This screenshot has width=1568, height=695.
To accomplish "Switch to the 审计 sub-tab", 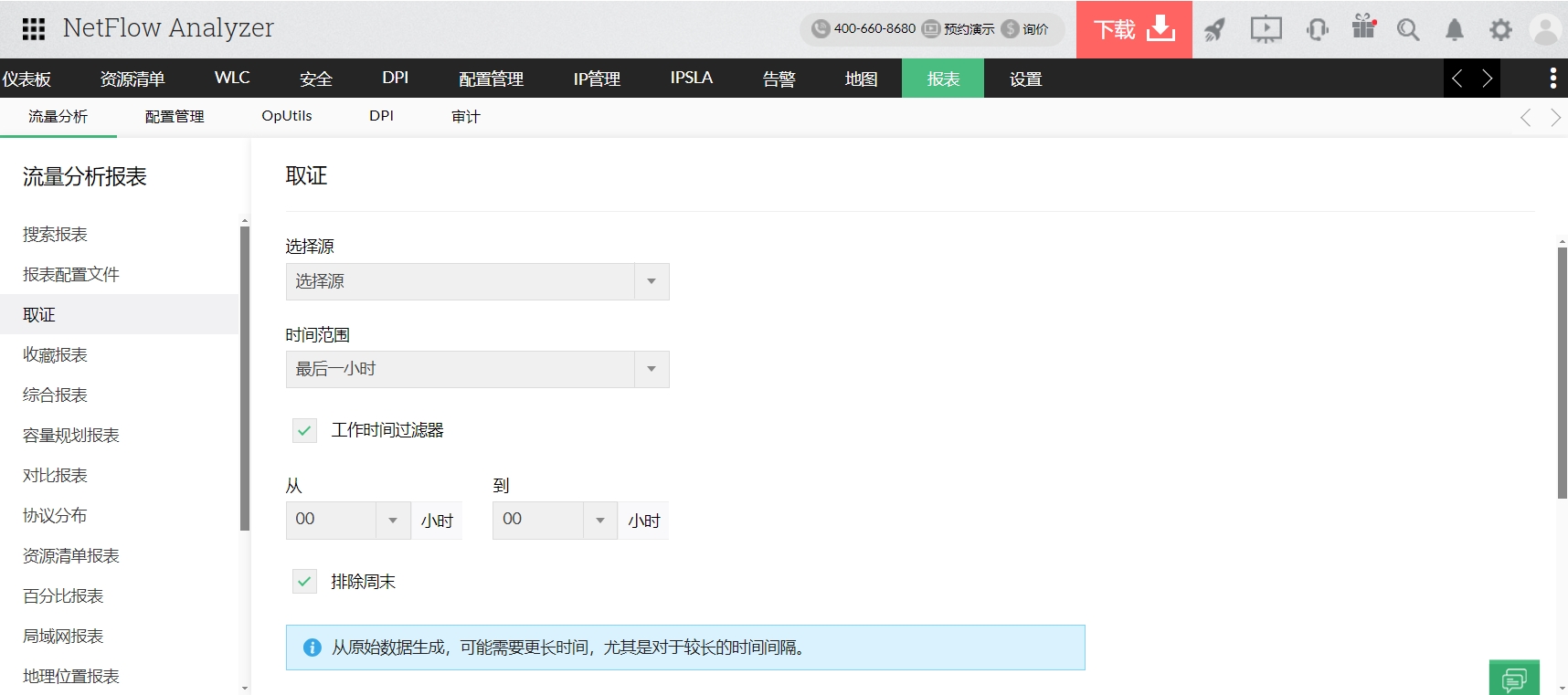I will (466, 117).
